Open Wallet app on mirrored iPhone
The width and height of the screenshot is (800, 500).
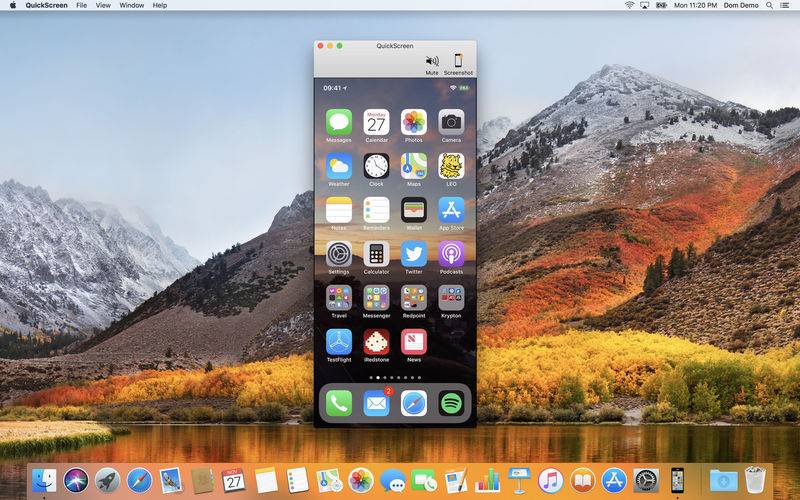414,210
